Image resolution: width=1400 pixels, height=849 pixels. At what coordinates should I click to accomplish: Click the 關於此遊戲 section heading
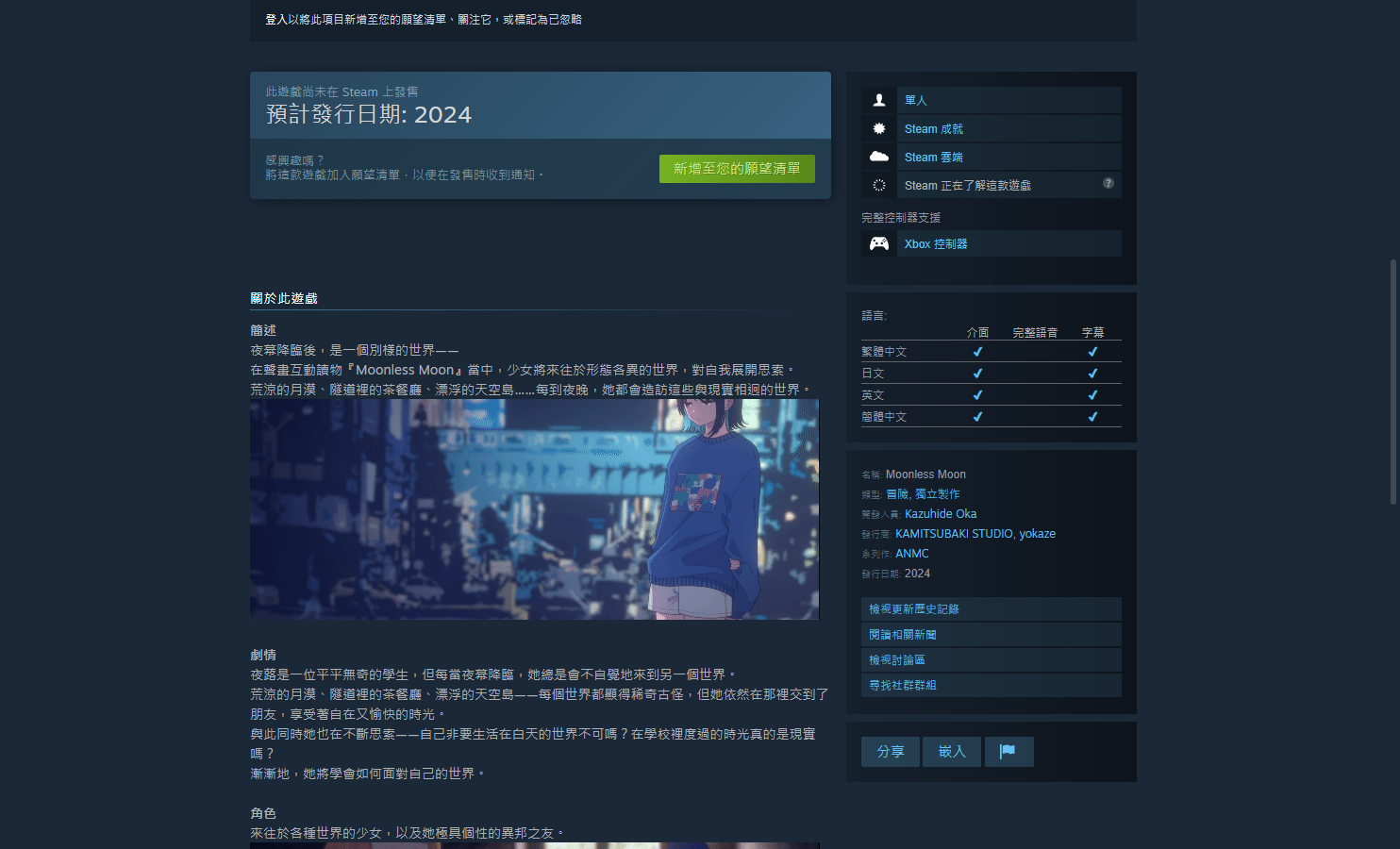(x=284, y=298)
